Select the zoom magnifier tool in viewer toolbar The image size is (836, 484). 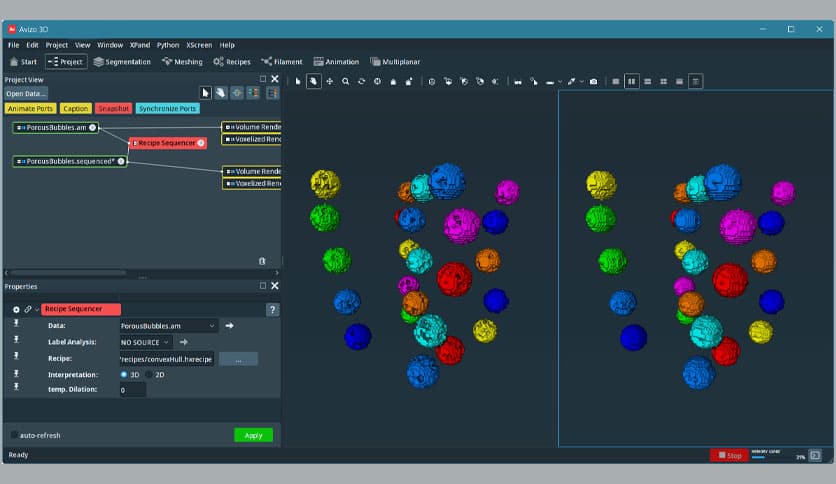coord(345,81)
